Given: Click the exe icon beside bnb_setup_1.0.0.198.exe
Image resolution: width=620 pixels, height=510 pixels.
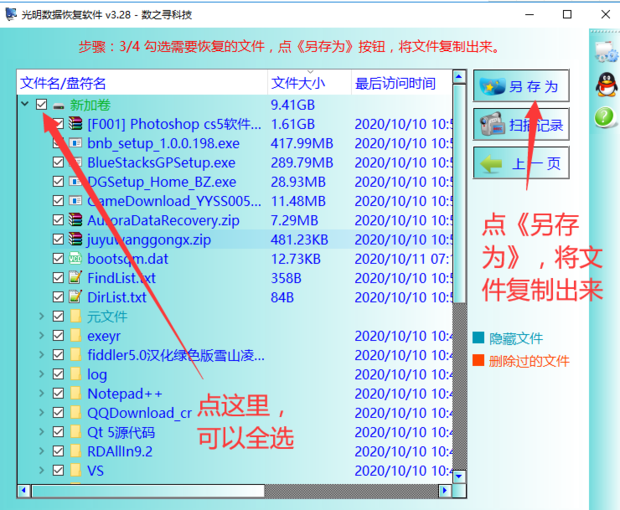Looking at the screenshot, I should click(x=75, y=143).
